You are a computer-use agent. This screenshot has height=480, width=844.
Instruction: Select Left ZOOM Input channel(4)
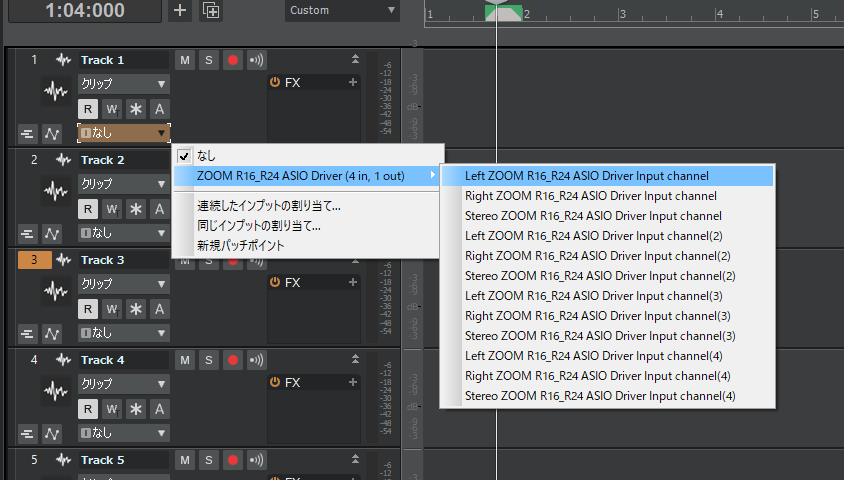[608, 356]
